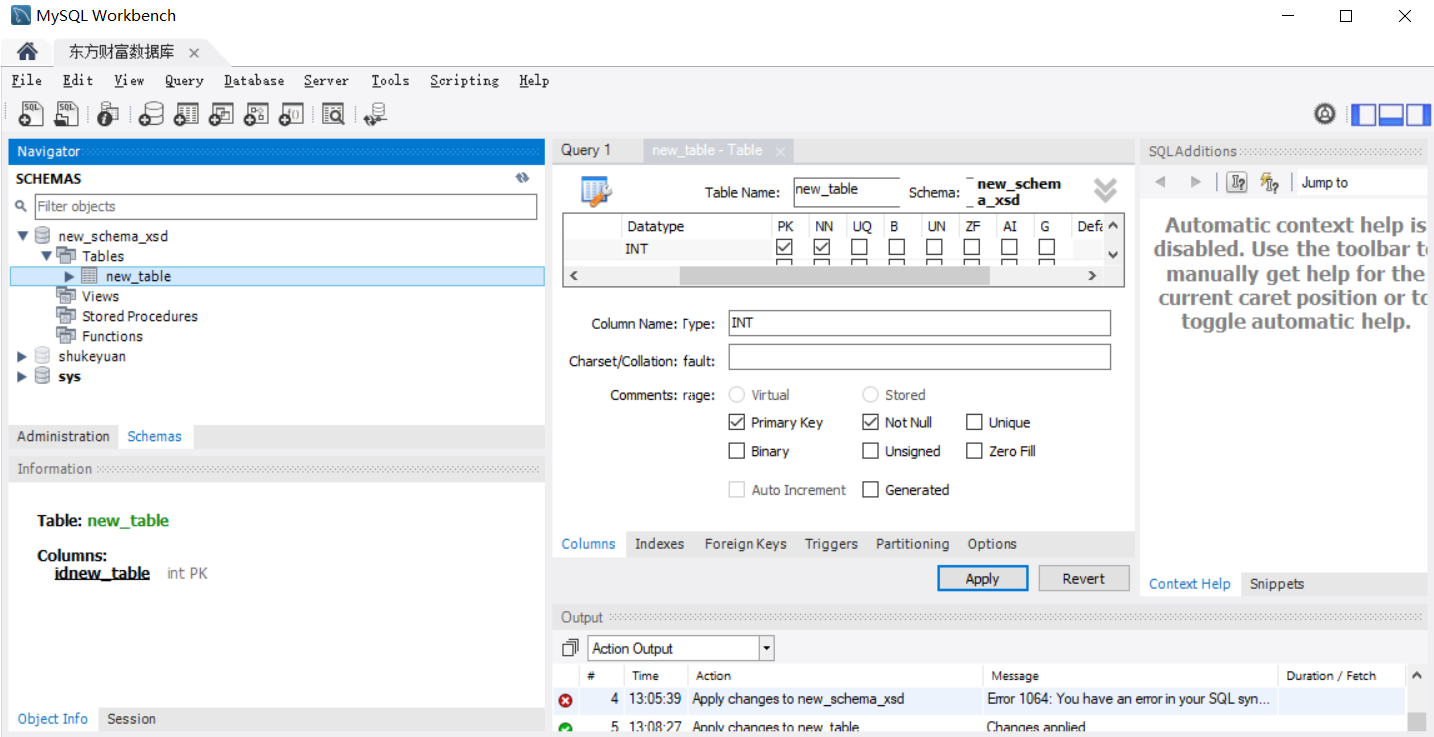Click error icon on output row 4
The height and width of the screenshot is (737, 1434).
[565, 700]
